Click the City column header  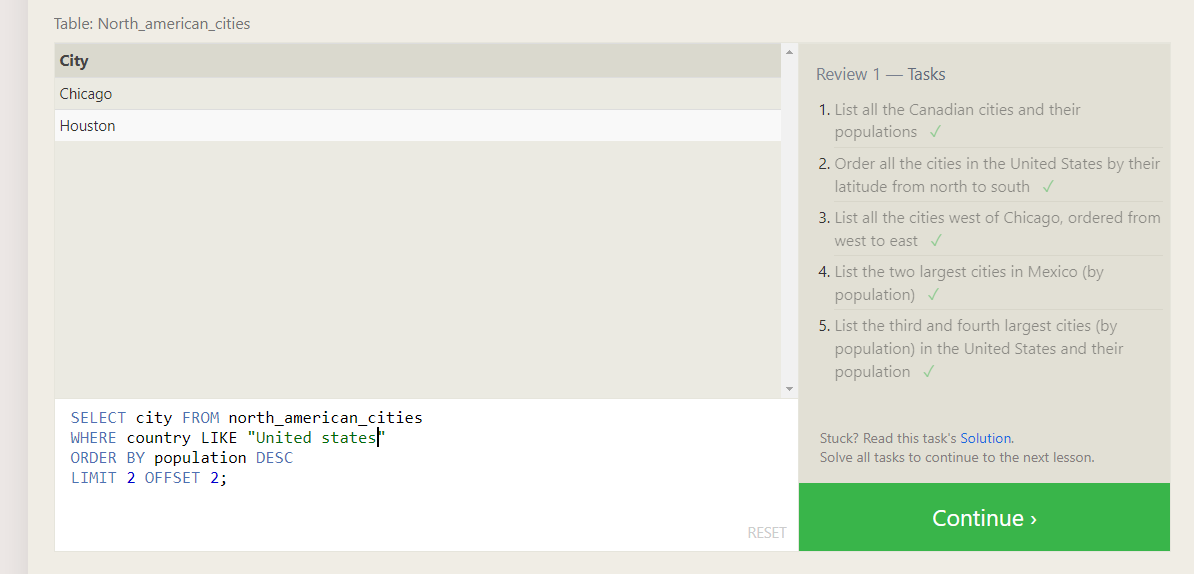point(74,61)
